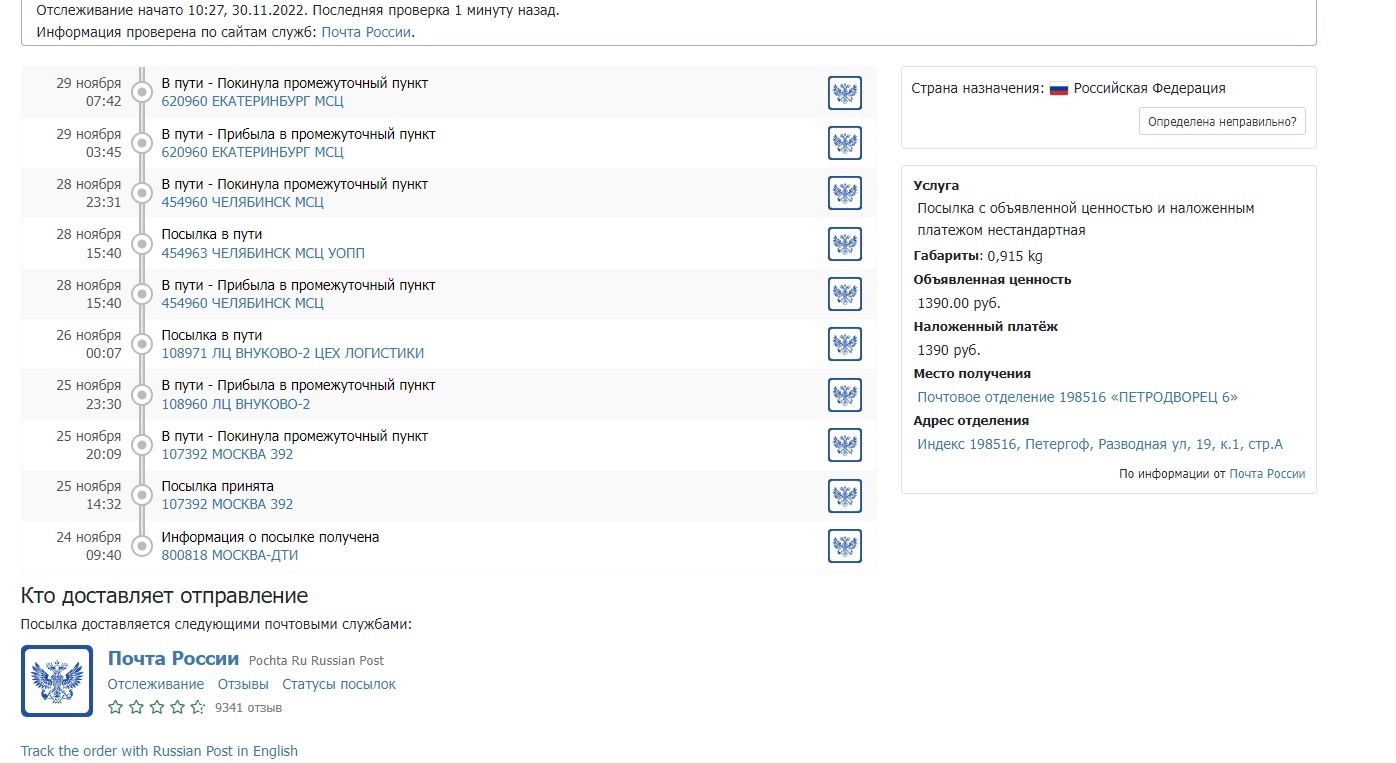Screen dimensions: 1396x763
Task: Click Russian Post icon on 29 ноября 07:42 row
Action: [845, 93]
